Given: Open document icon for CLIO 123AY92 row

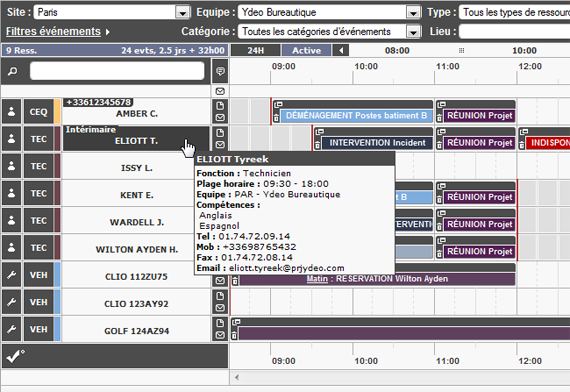Looking at the screenshot, I should point(220,296).
